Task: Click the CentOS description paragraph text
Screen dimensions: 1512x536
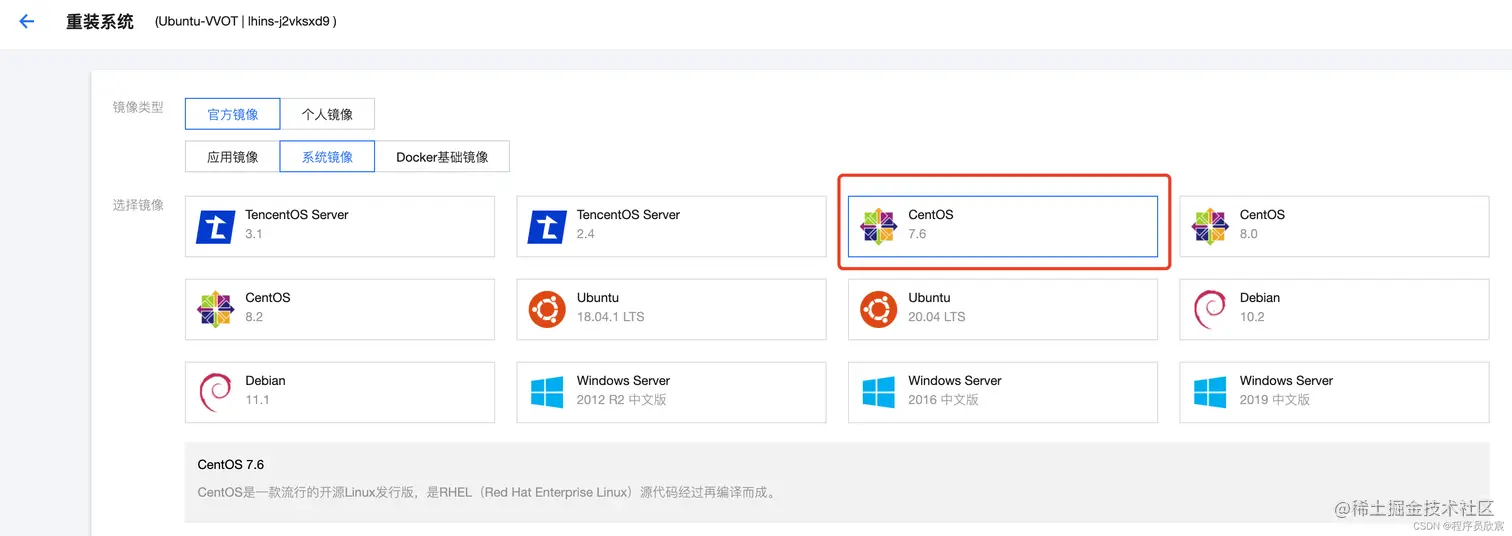Action: tap(488, 492)
